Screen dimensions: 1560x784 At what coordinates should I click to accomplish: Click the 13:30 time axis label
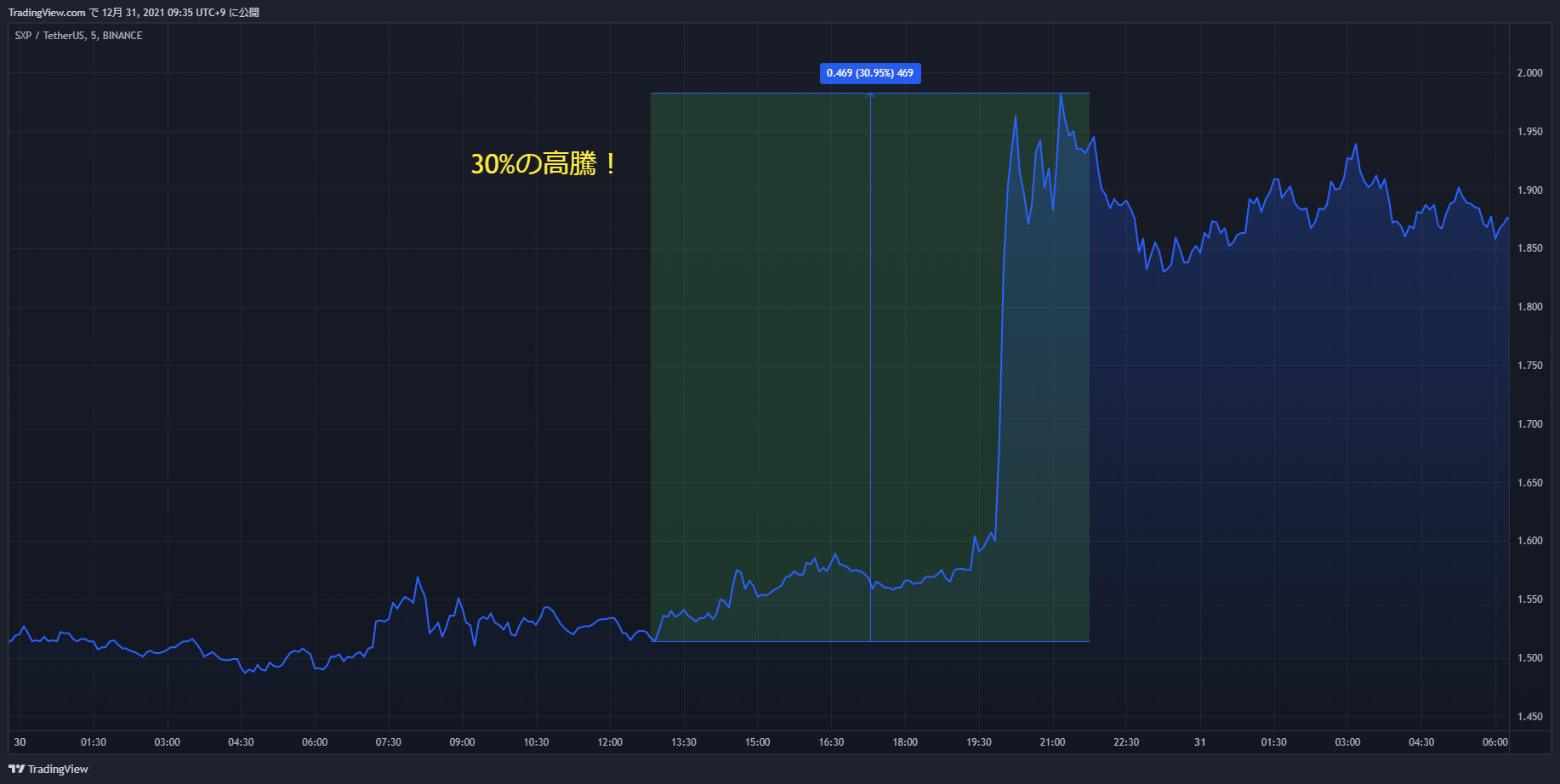pos(683,742)
